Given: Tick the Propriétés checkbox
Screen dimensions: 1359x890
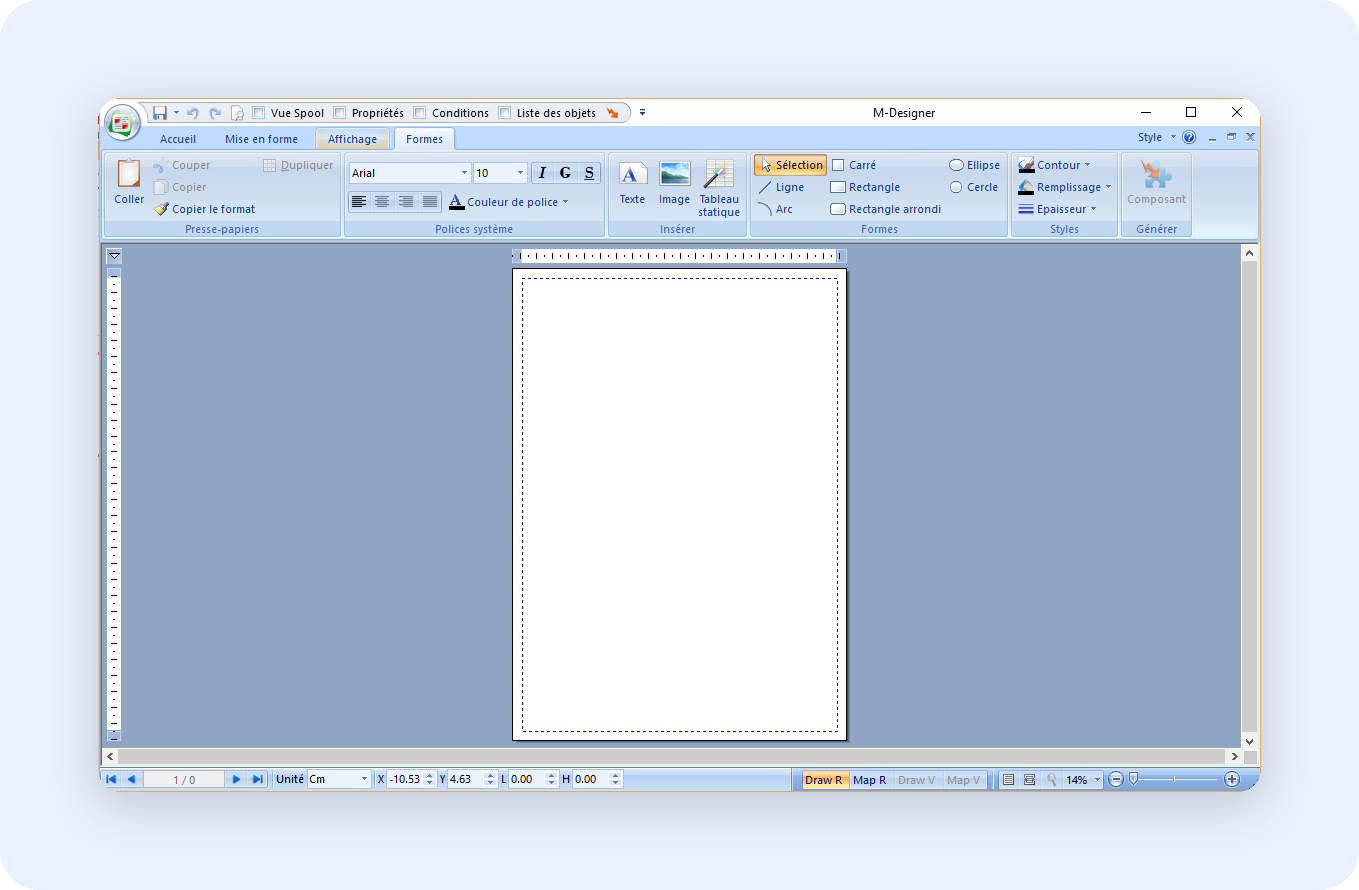Looking at the screenshot, I should [x=340, y=113].
